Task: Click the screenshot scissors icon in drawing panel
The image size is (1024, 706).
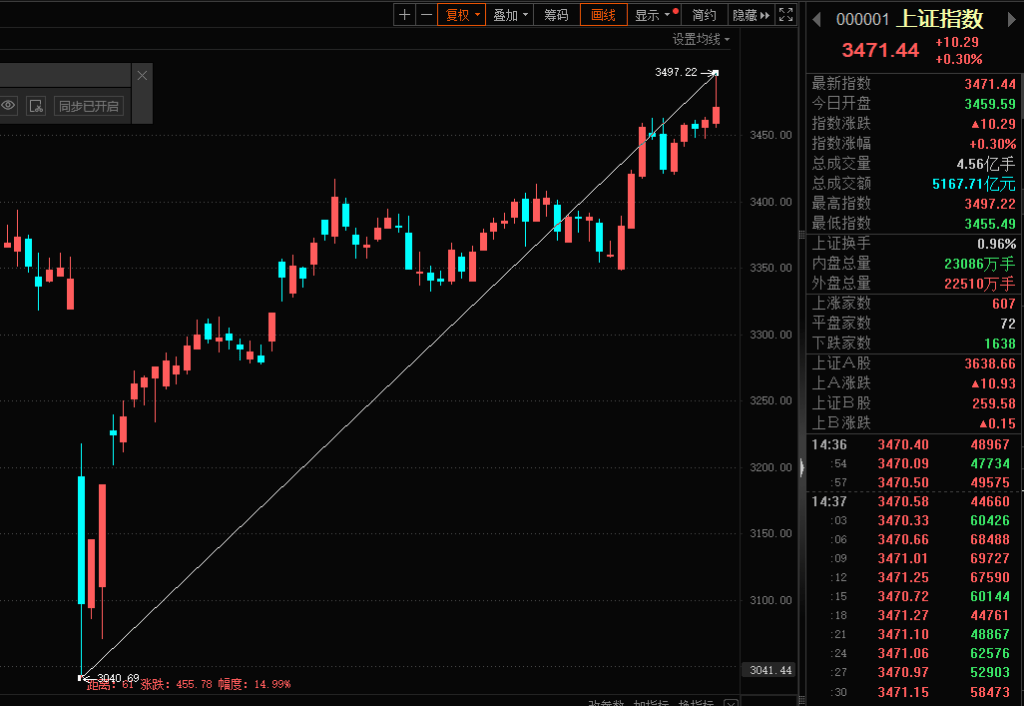Action: 36,105
